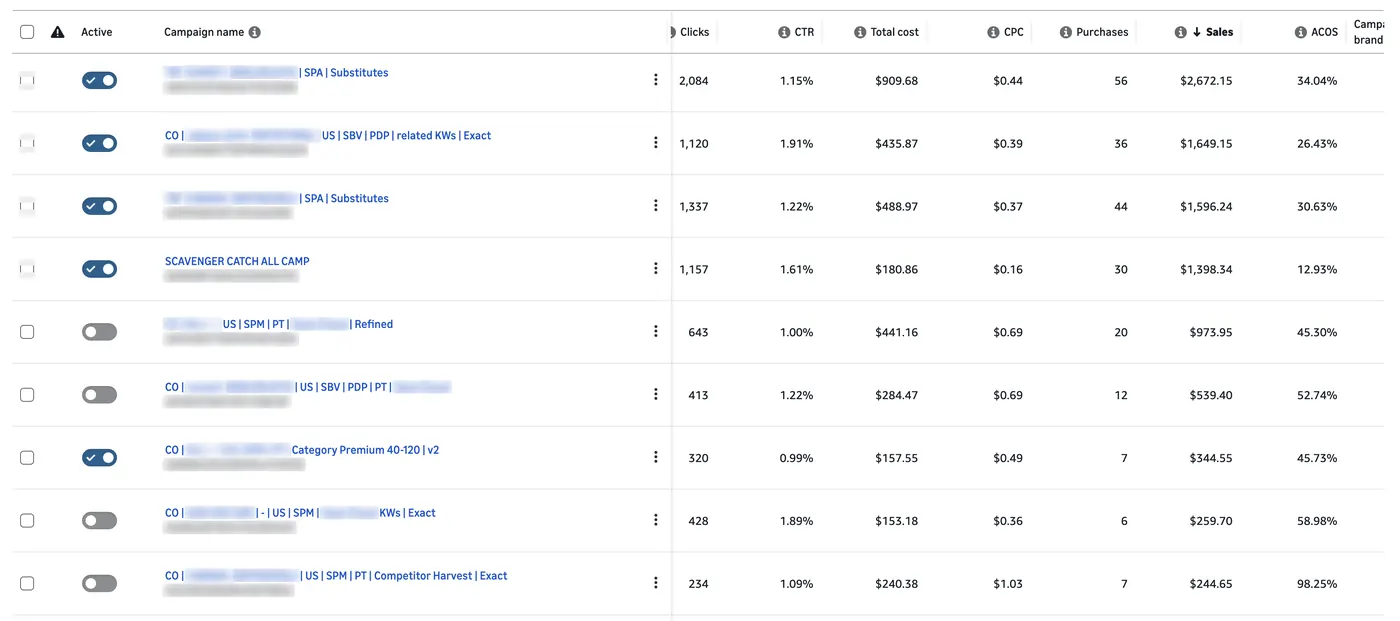Open the three-dot menu in the 413 clicks row
Viewport: 1400px width, 621px height.
(656, 394)
